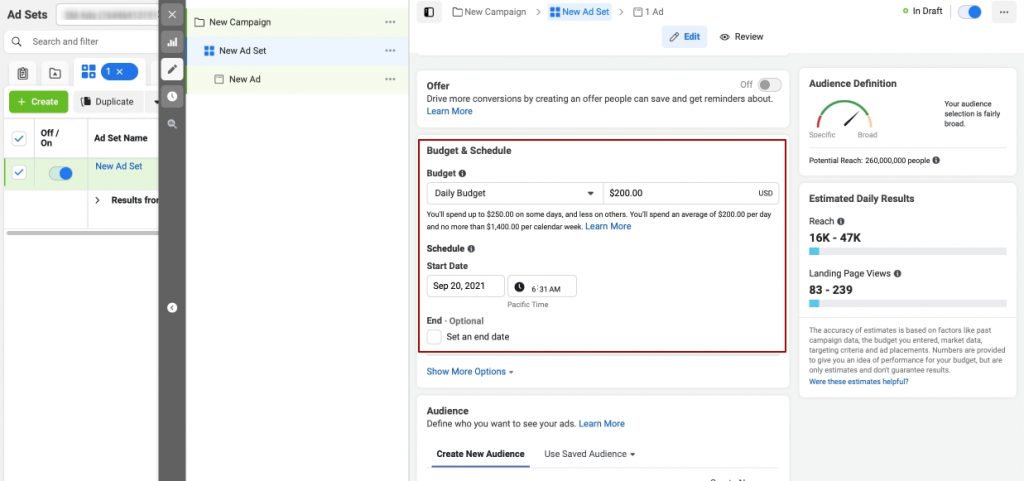The height and width of the screenshot is (481, 1024).
Task: Click the Search and filter box
Action: pyautogui.click(x=82, y=41)
